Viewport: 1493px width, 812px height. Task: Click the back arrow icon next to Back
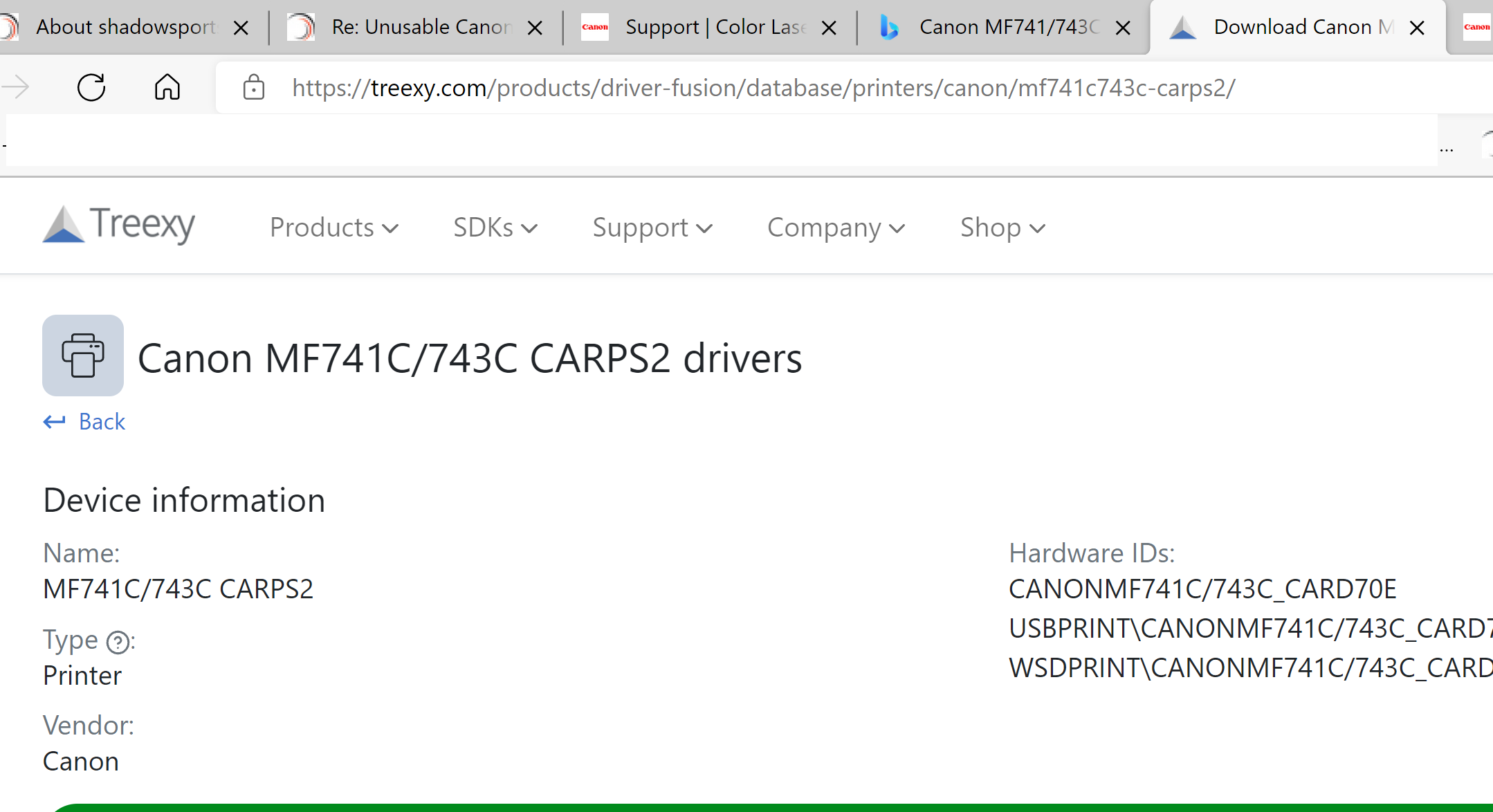point(55,421)
